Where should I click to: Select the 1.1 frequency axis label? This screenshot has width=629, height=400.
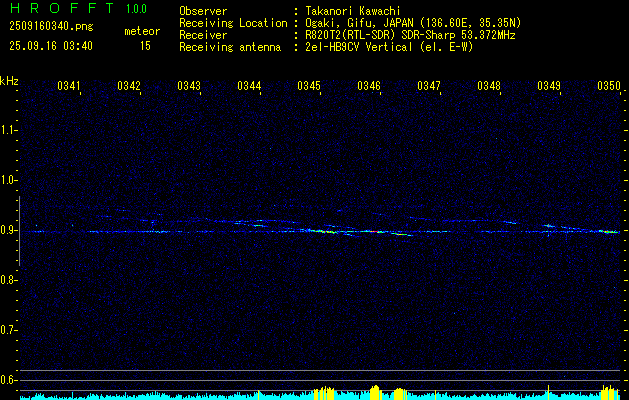pyautogui.click(x=9, y=130)
